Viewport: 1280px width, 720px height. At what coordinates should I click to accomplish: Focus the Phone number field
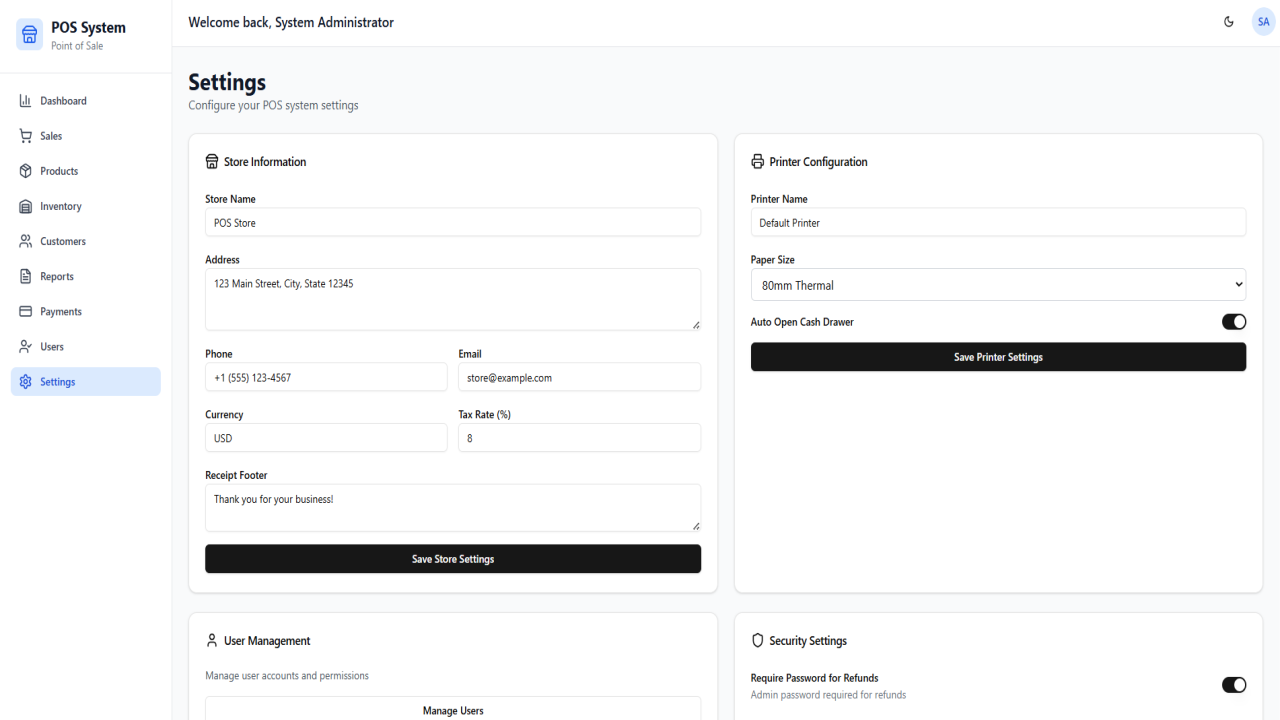coord(326,377)
